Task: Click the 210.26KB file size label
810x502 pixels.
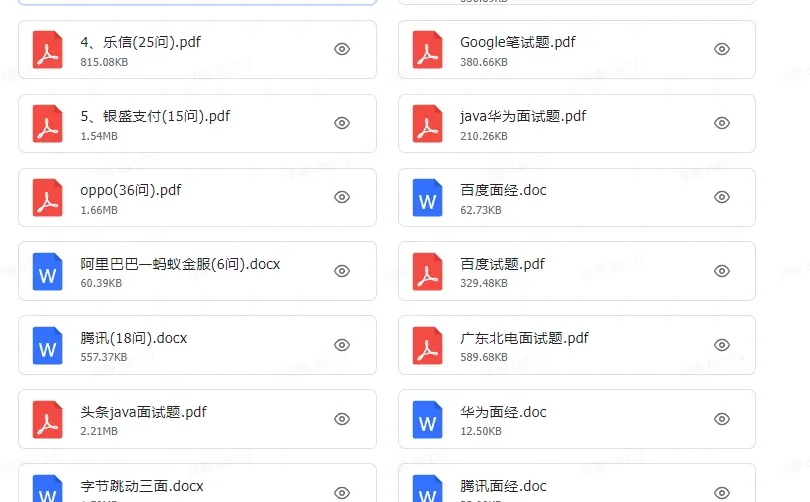Action: point(484,136)
